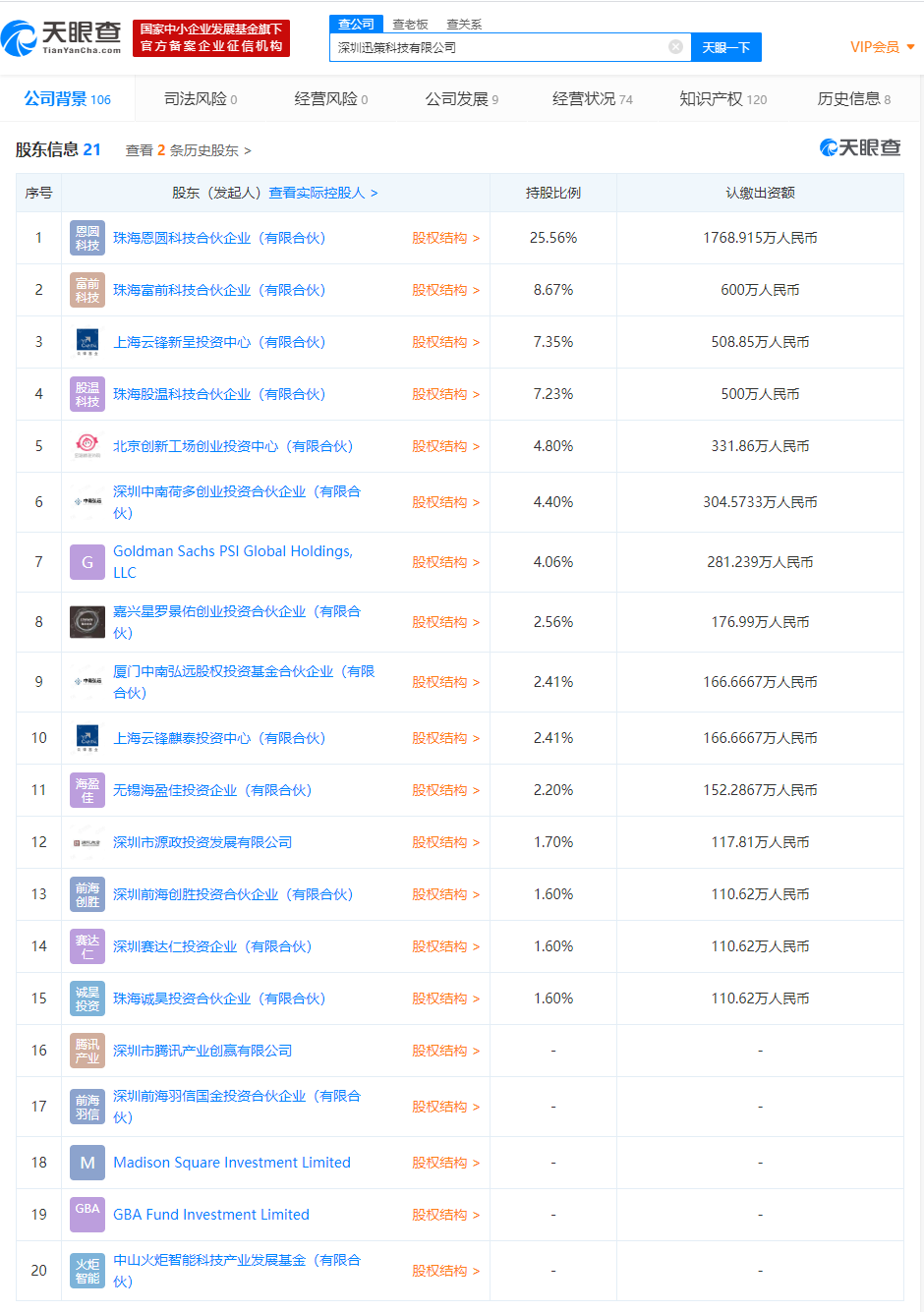Image resolution: width=924 pixels, height=1312 pixels.
Task: Click the M avatar beside Madison Square Investment
Action: click(x=87, y=1163)
